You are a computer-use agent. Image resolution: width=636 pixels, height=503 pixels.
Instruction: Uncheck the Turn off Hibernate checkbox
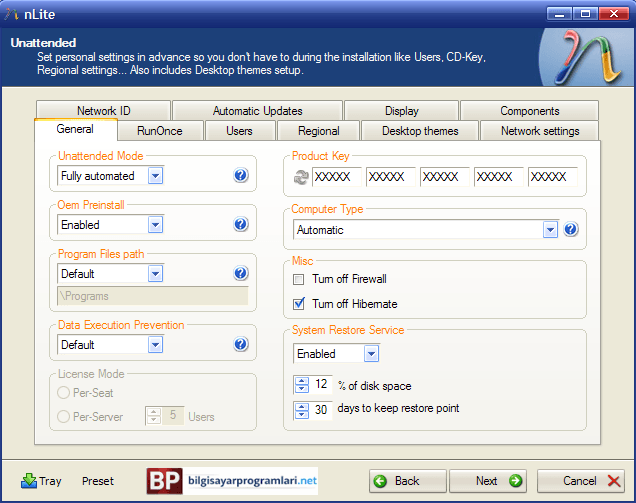click(299, 304)
